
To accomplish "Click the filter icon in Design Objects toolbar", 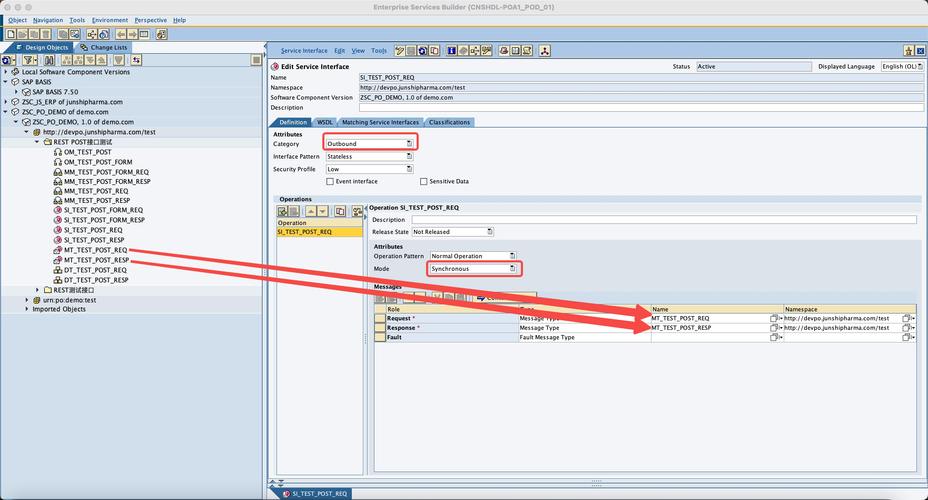I will (x=30, y=60).
